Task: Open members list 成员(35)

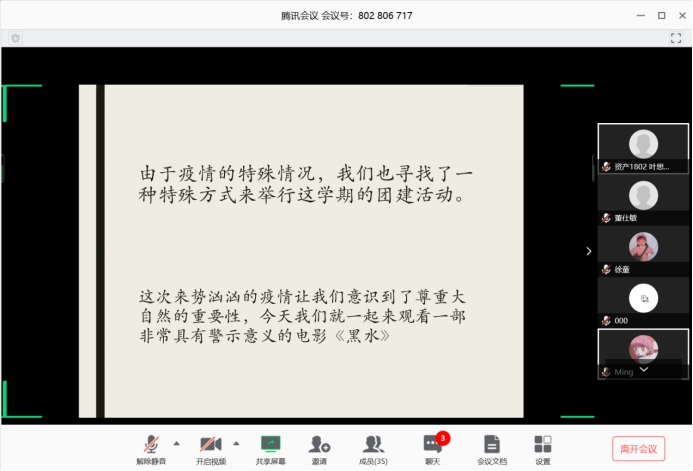Action: click(373, 450)
